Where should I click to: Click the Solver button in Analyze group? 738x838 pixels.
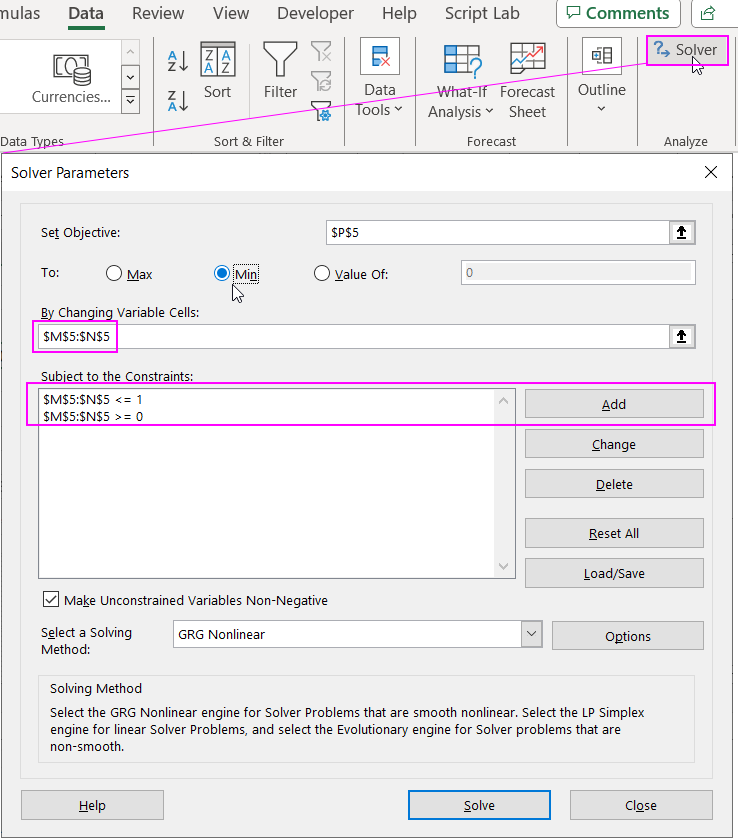point(686,50)
